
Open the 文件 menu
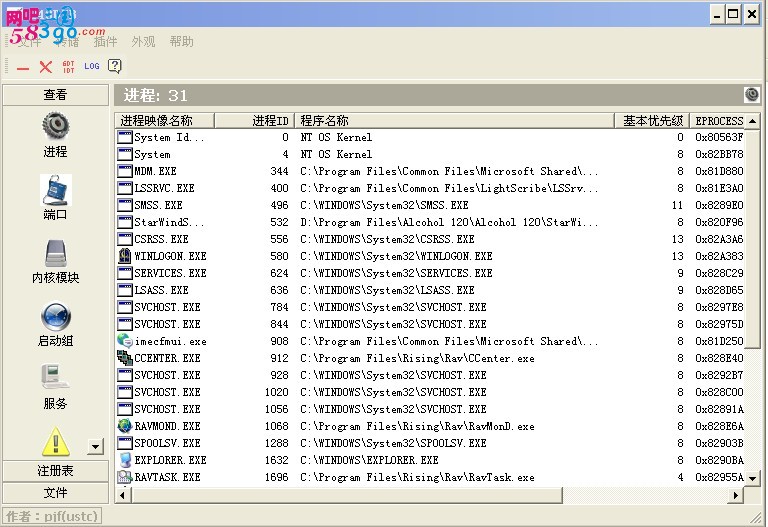(x=29, y=42)
